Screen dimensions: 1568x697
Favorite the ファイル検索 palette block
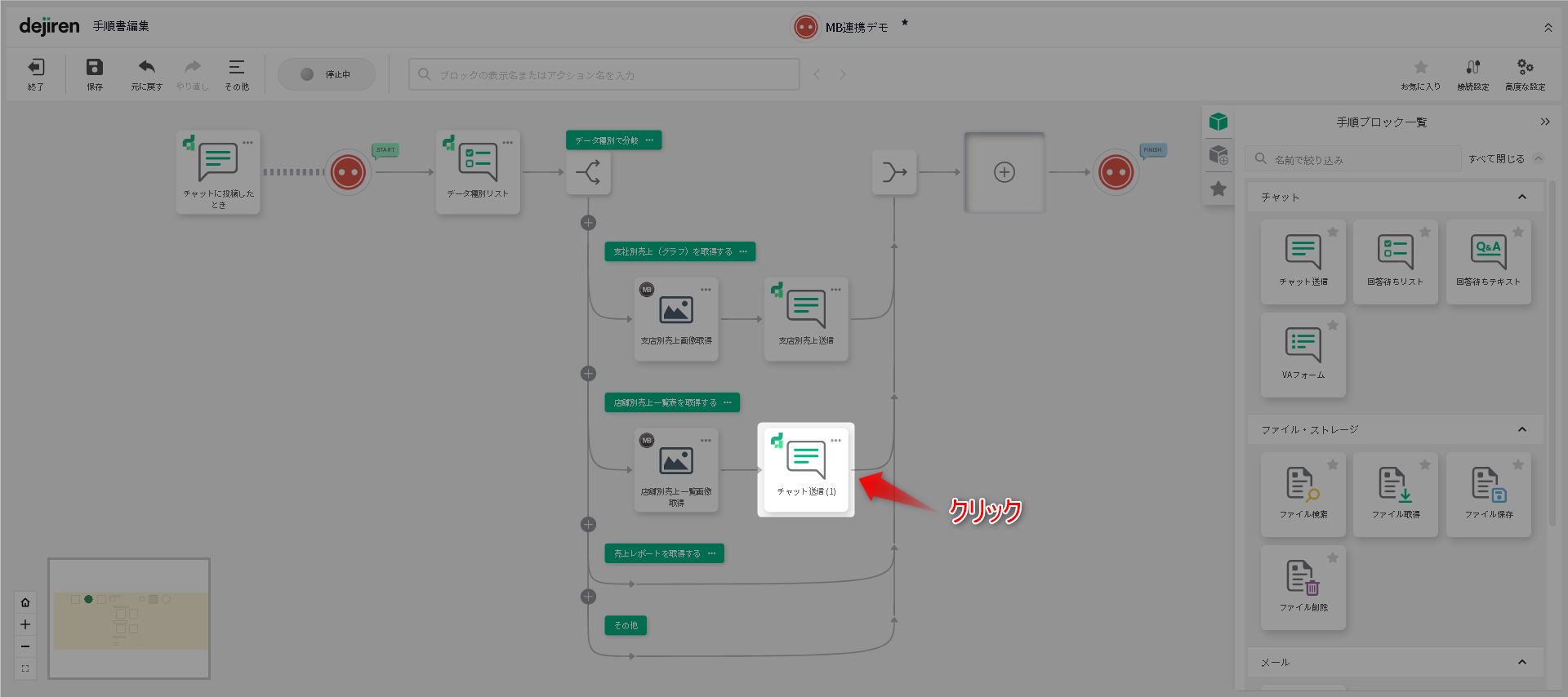[x=1333, y=464]
